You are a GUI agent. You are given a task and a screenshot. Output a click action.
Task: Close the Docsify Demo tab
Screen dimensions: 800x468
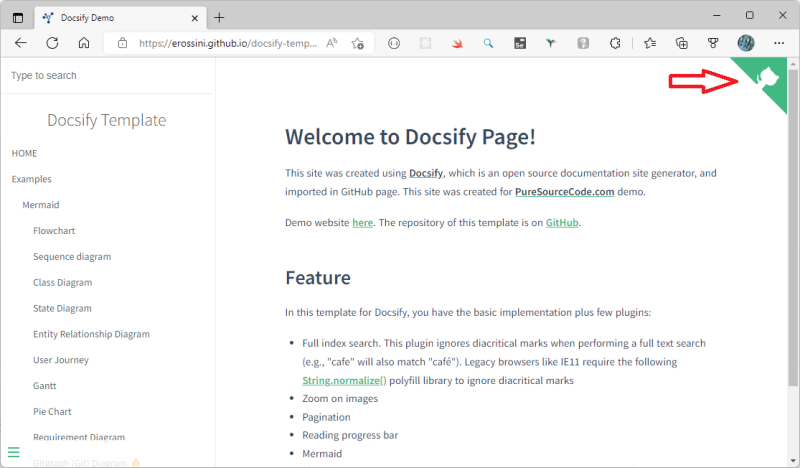pyautogui.click(x=194, y=18)
